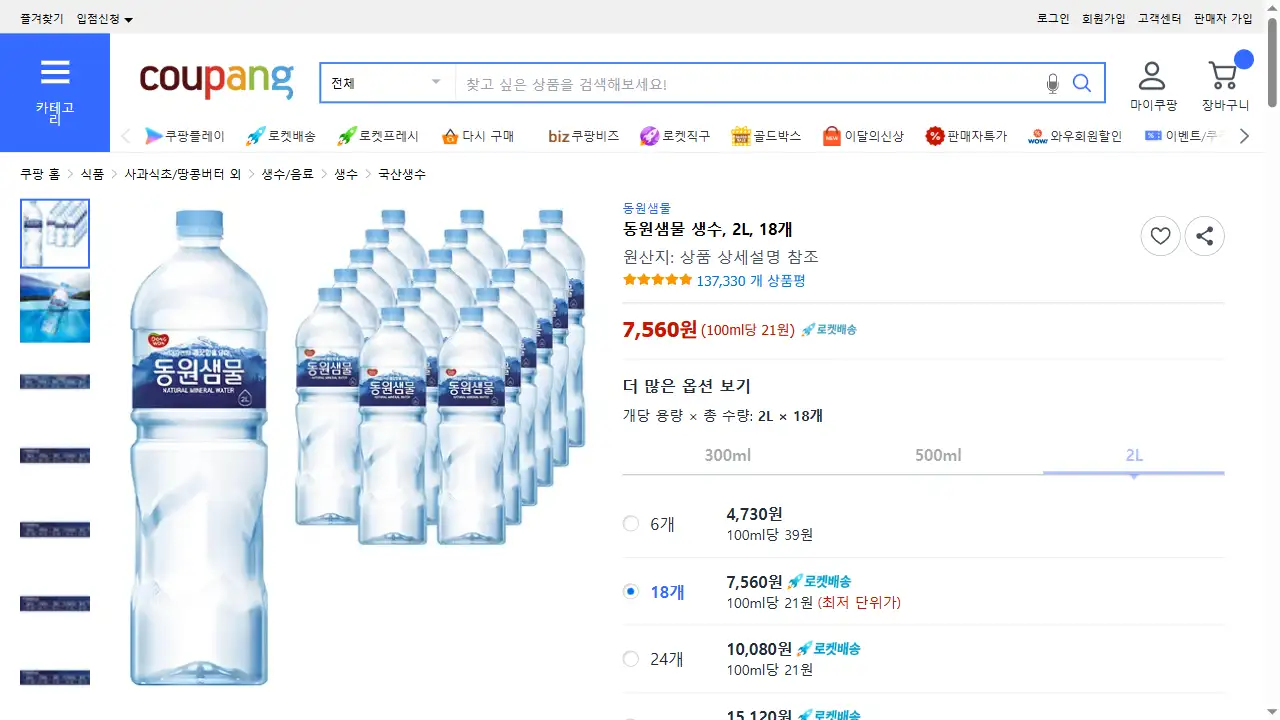Open 고객센터 link
Viewport: 1280px width, 720px height.
1160,19
